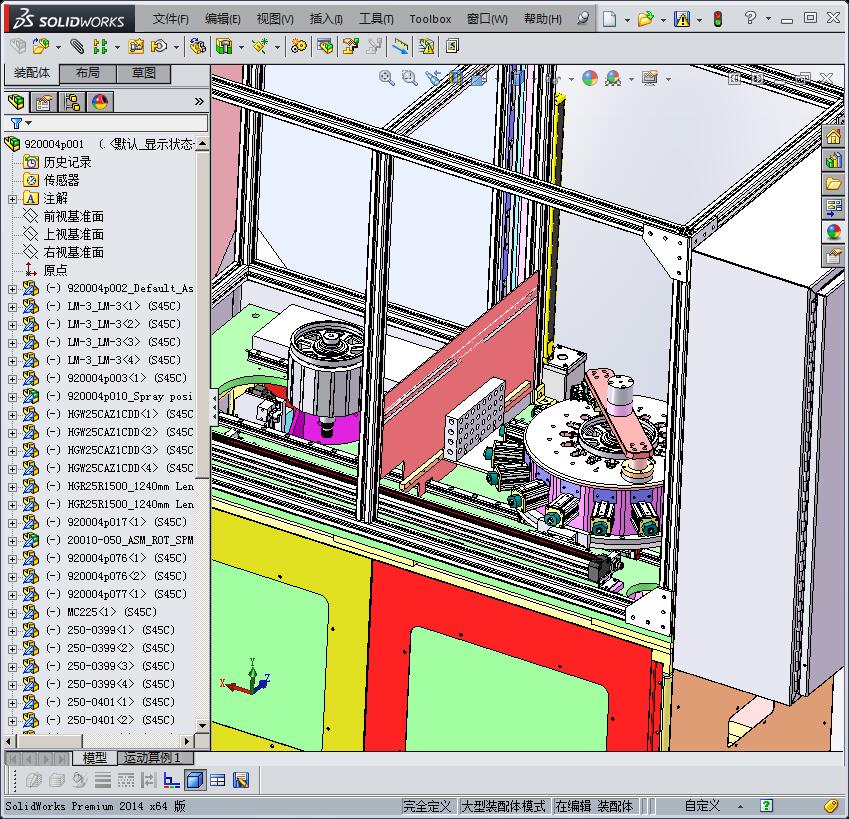The image size is (849, 819).
Task: Select the Reference Geometry tool
Action: [259, 47]
